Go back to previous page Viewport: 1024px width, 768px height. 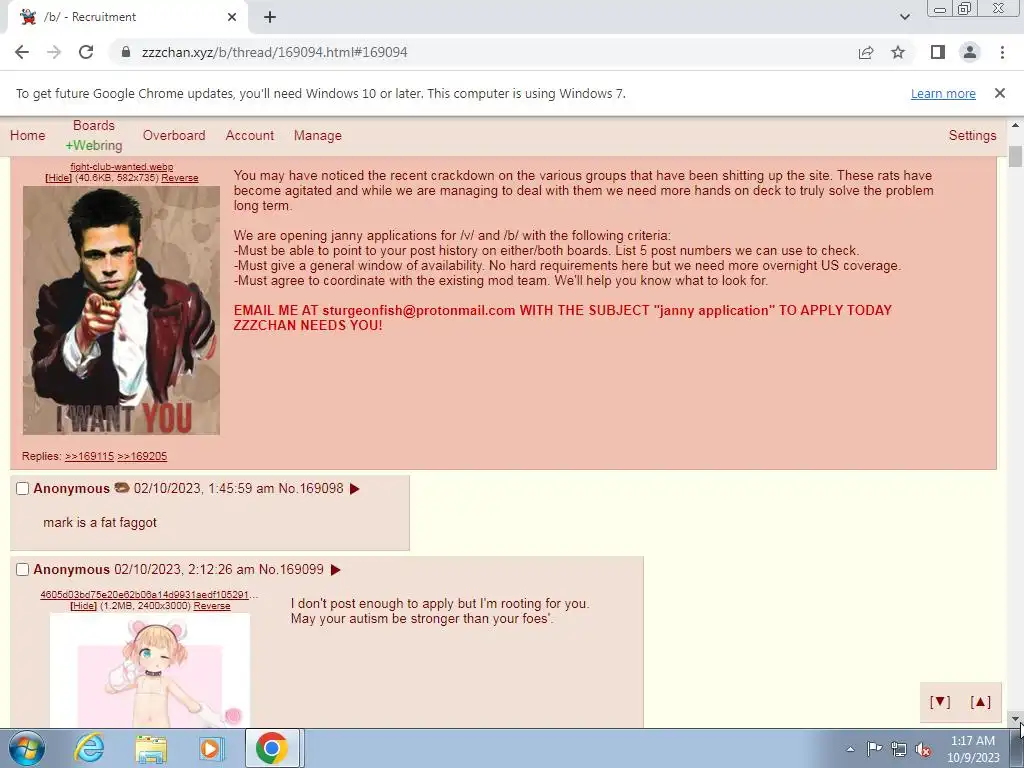[x=22, y=52]
